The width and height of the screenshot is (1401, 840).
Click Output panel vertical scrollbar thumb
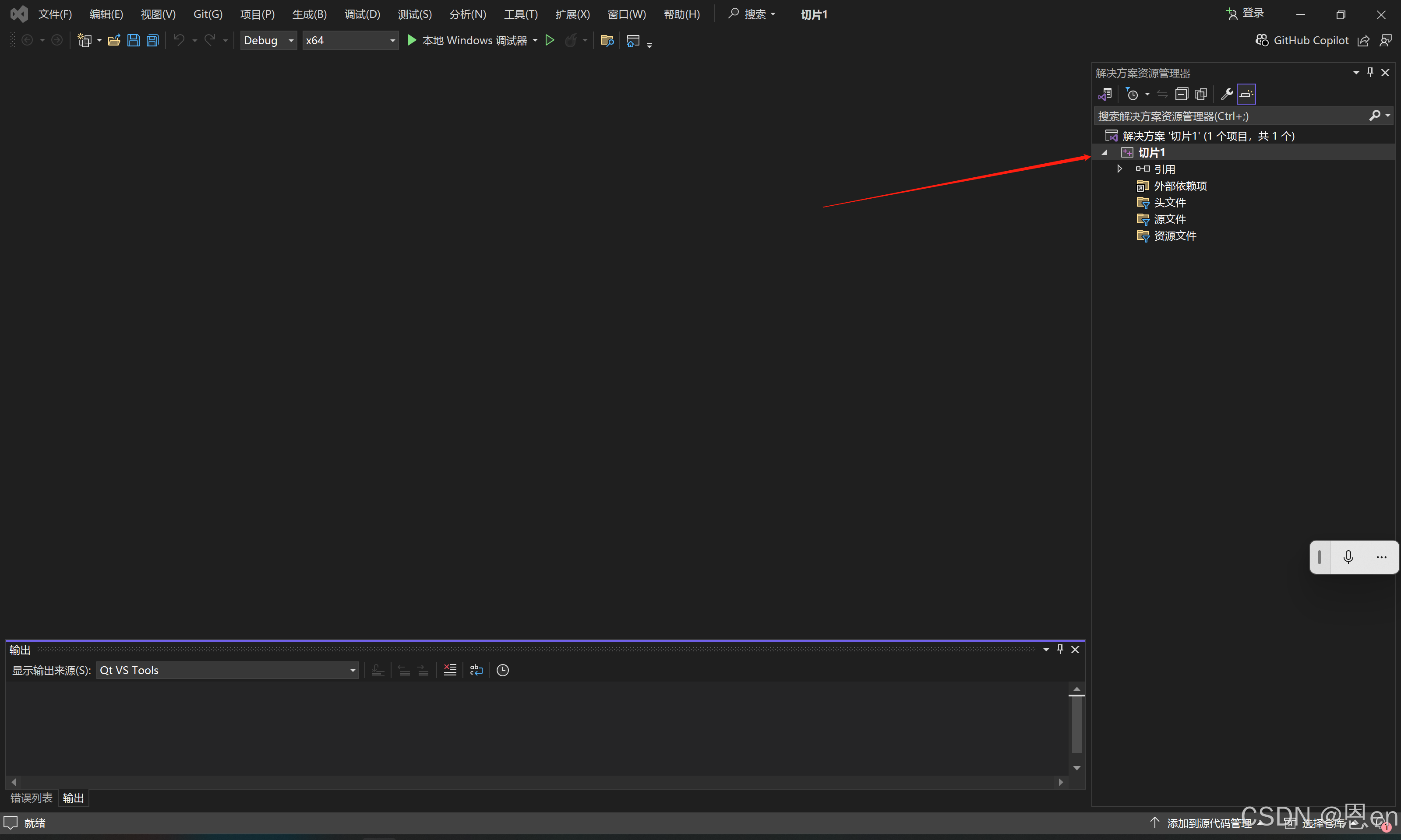pyautogui.click(x=1077, y=724)
